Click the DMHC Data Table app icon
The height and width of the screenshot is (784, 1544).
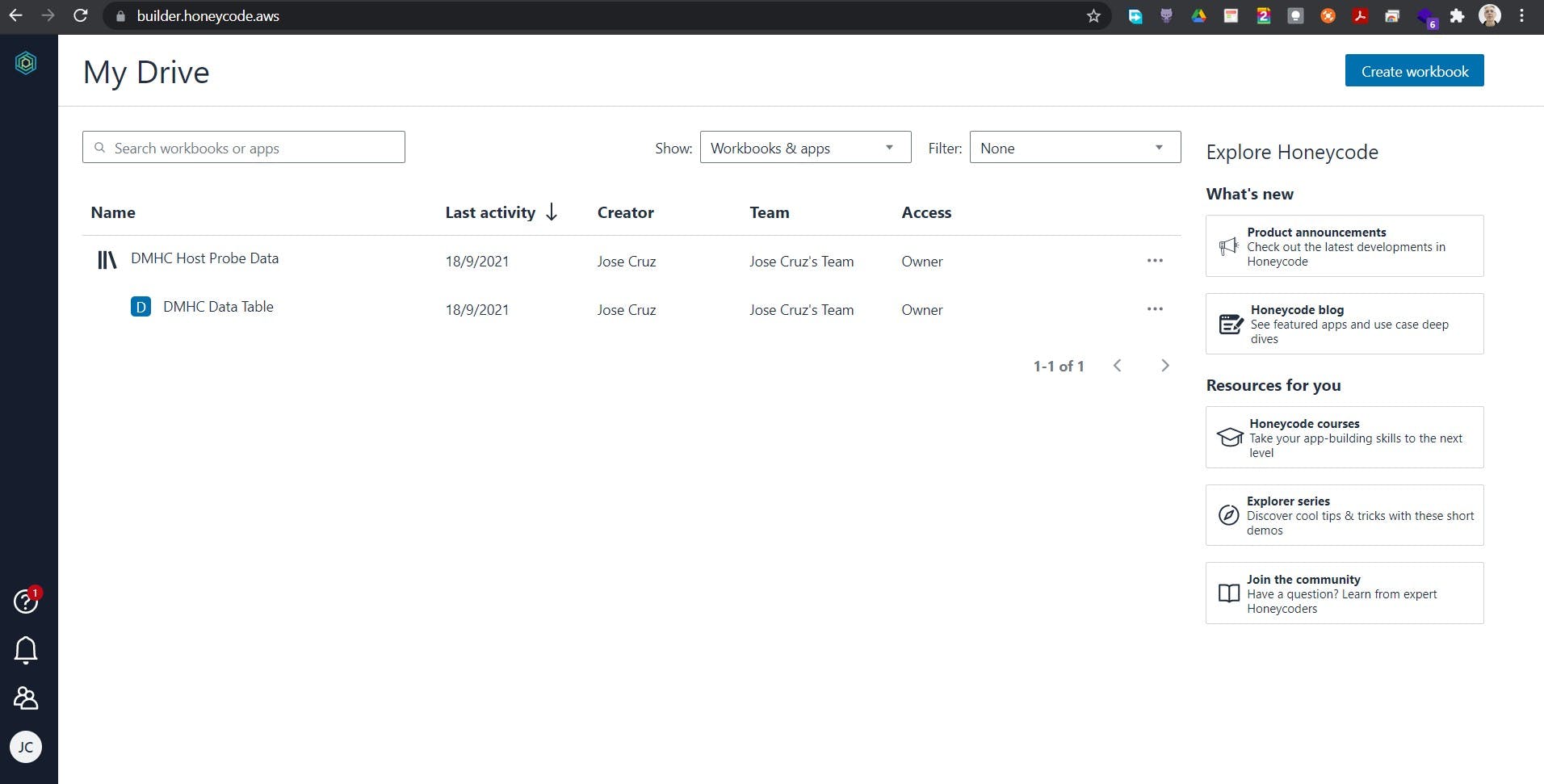tap(141, 307)
